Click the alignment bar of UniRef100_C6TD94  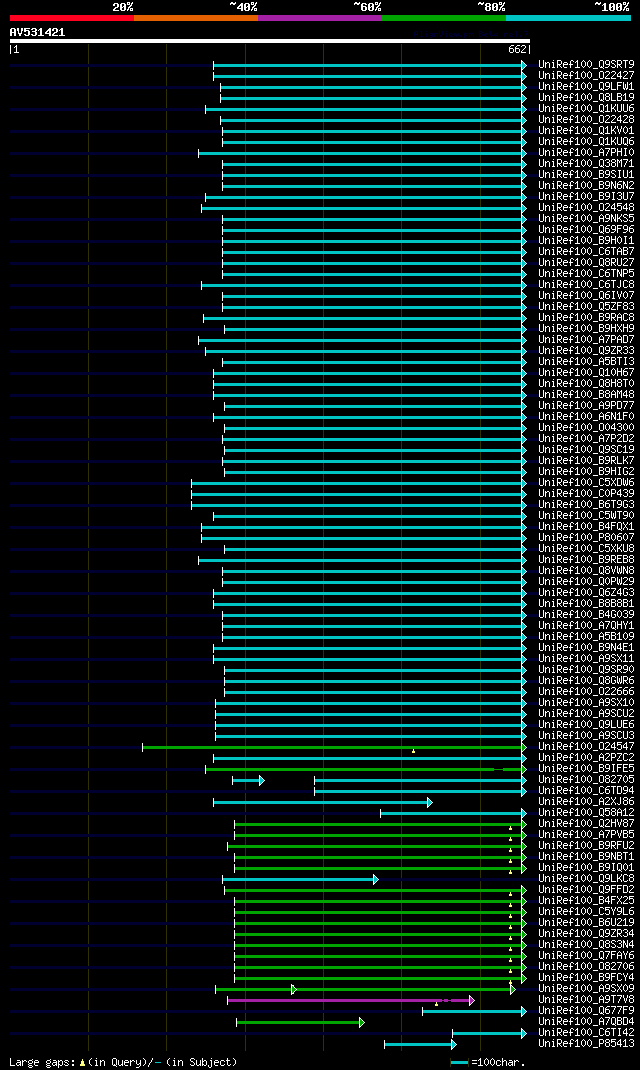point(418,792)
